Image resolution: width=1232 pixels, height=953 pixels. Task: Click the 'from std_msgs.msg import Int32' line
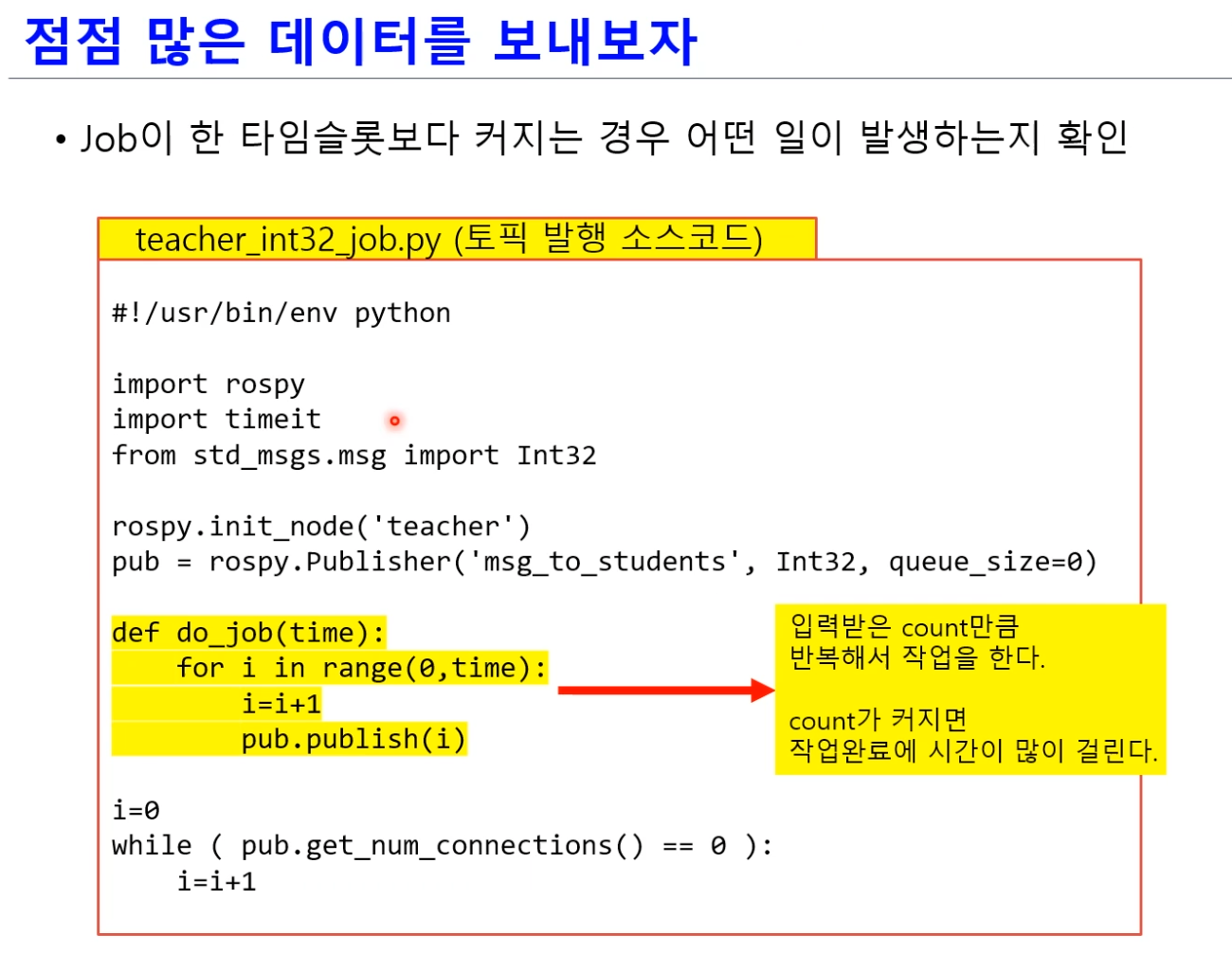coord(354,456)
